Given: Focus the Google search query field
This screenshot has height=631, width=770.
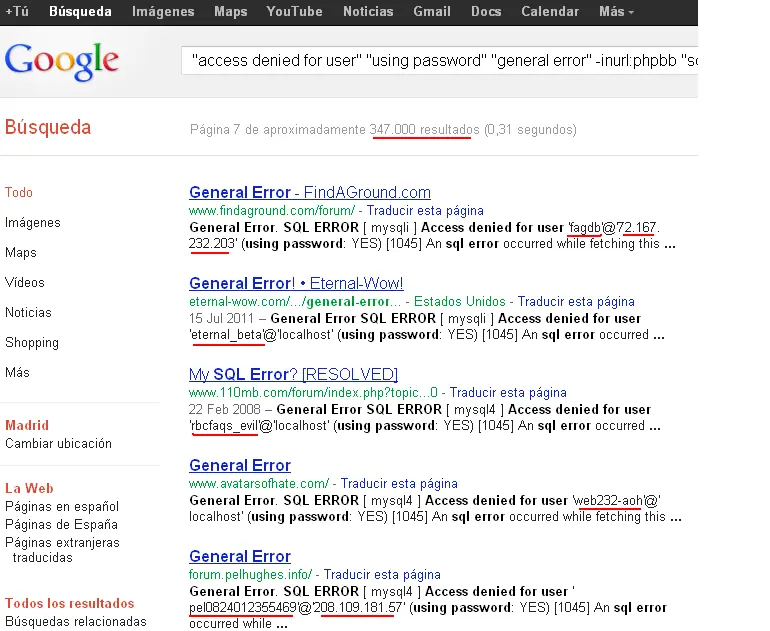Looking at the screenshot, I should (x=440, y=60).
